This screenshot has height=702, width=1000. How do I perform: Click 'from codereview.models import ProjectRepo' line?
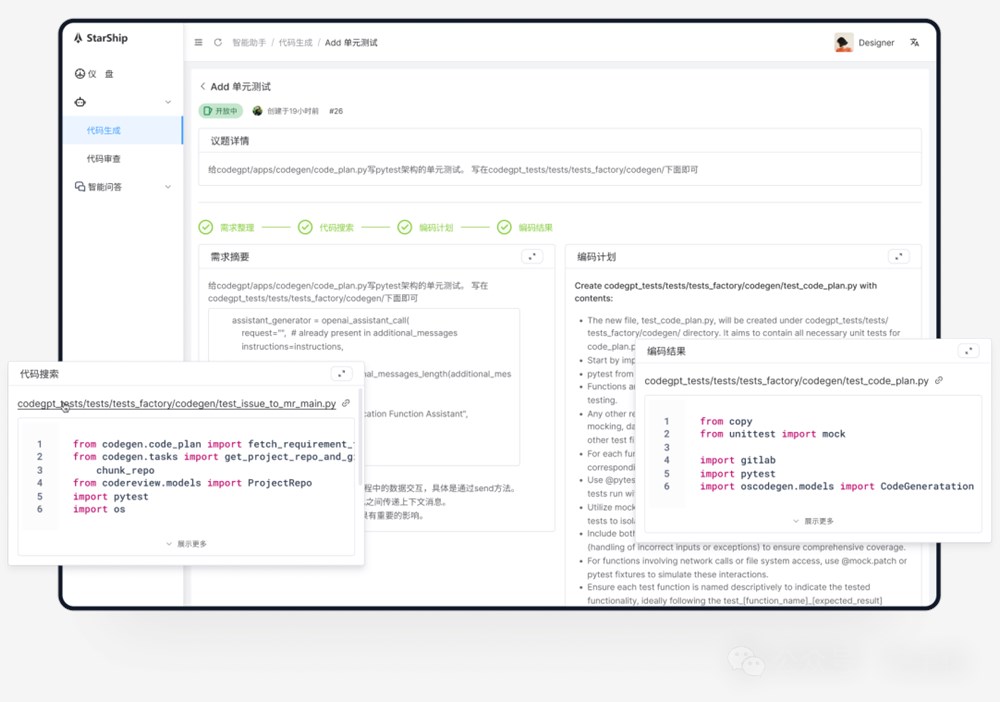193,483
